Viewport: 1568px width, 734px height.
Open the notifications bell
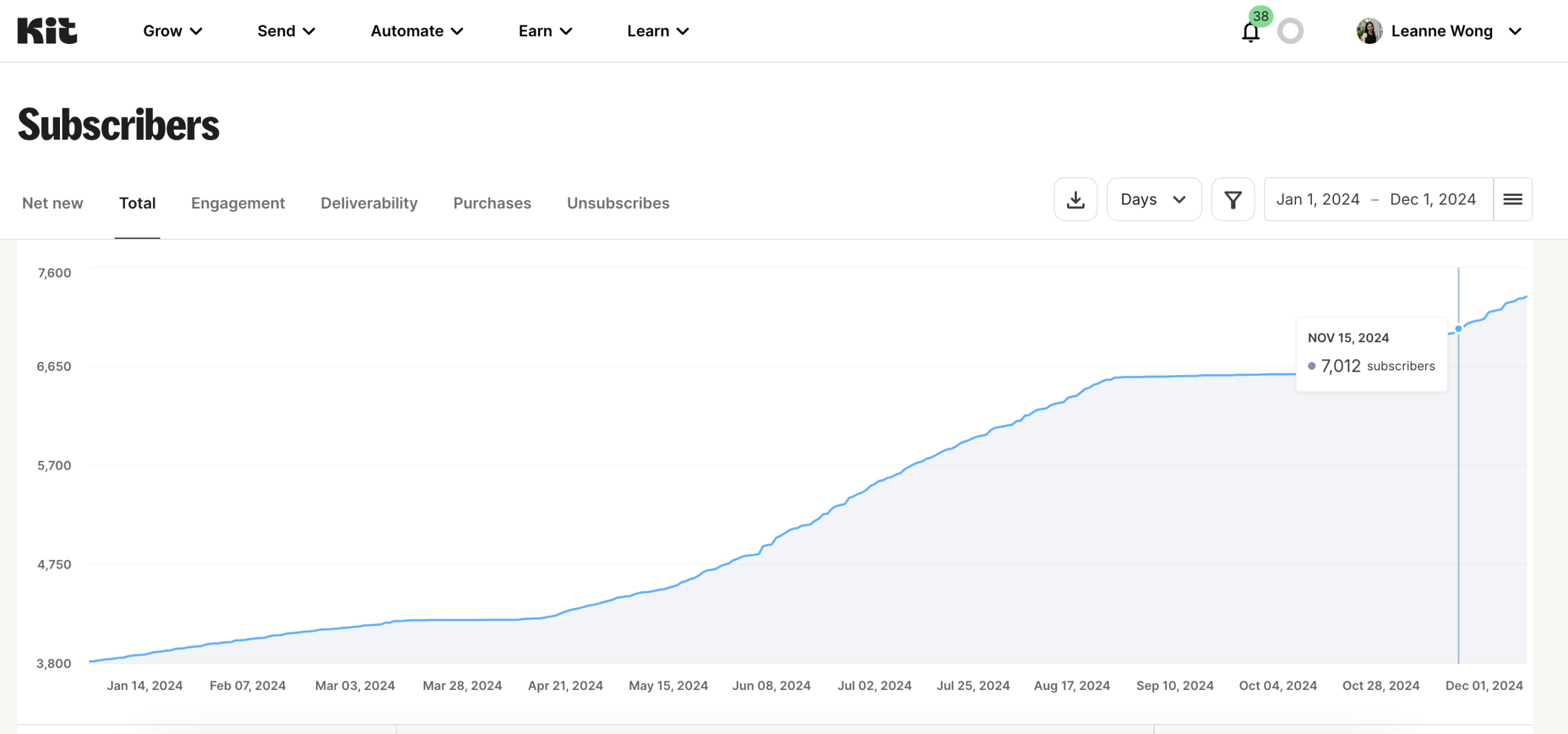tap(1250, 32)
